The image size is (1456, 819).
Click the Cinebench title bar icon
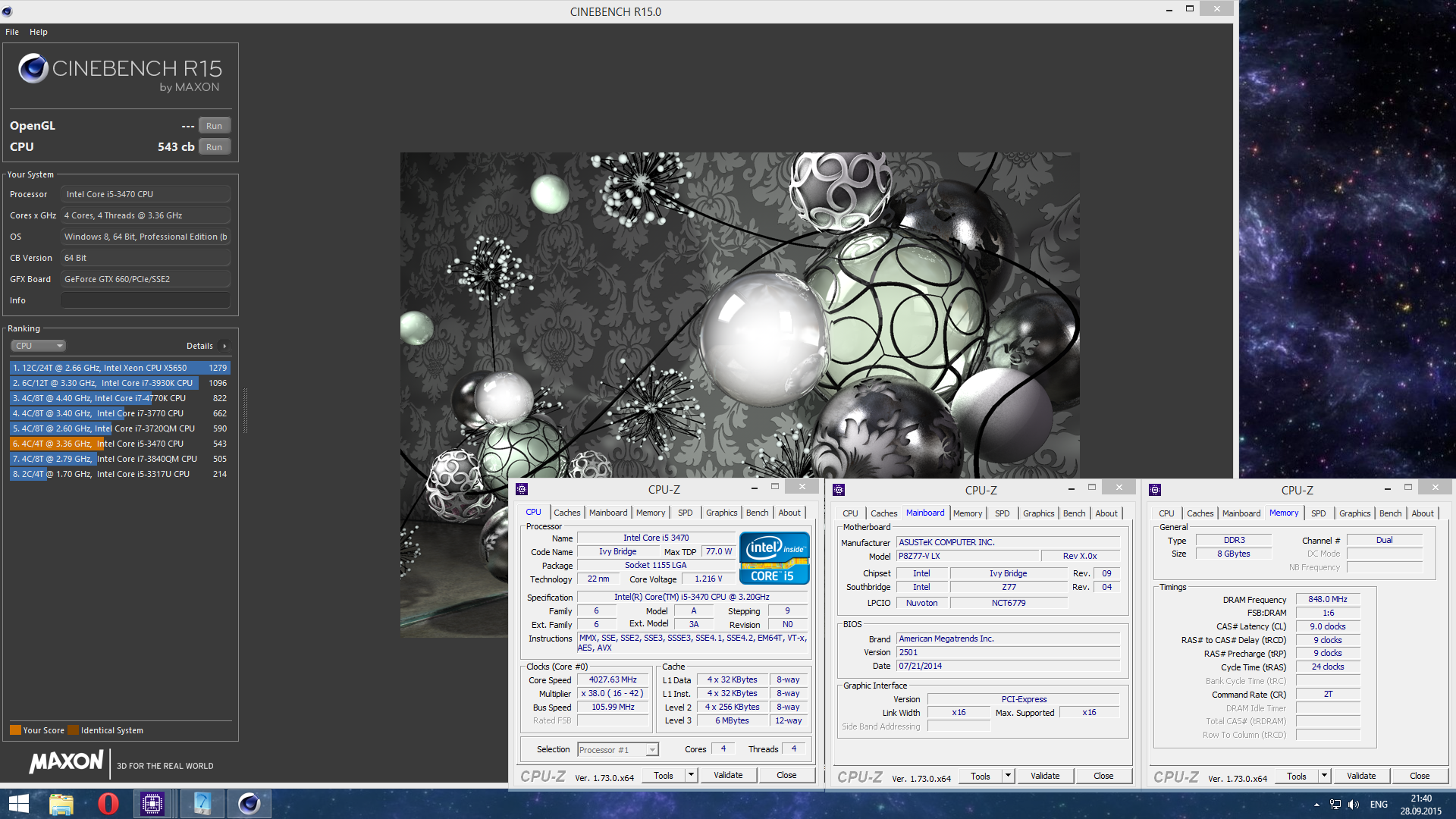(x=7, y=11)
